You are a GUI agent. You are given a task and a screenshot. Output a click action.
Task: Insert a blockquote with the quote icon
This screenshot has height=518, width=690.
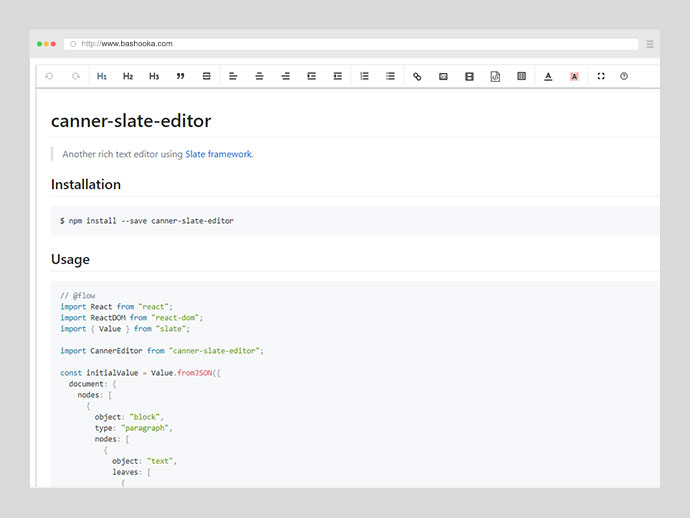[180, 76]
